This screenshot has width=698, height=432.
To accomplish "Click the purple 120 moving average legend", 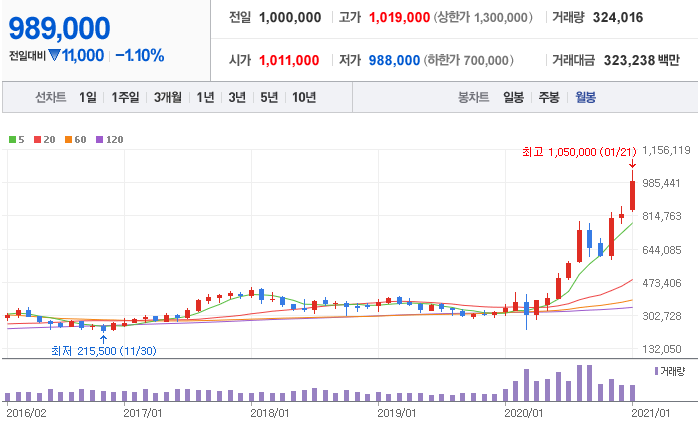I will tap(110, 139).
